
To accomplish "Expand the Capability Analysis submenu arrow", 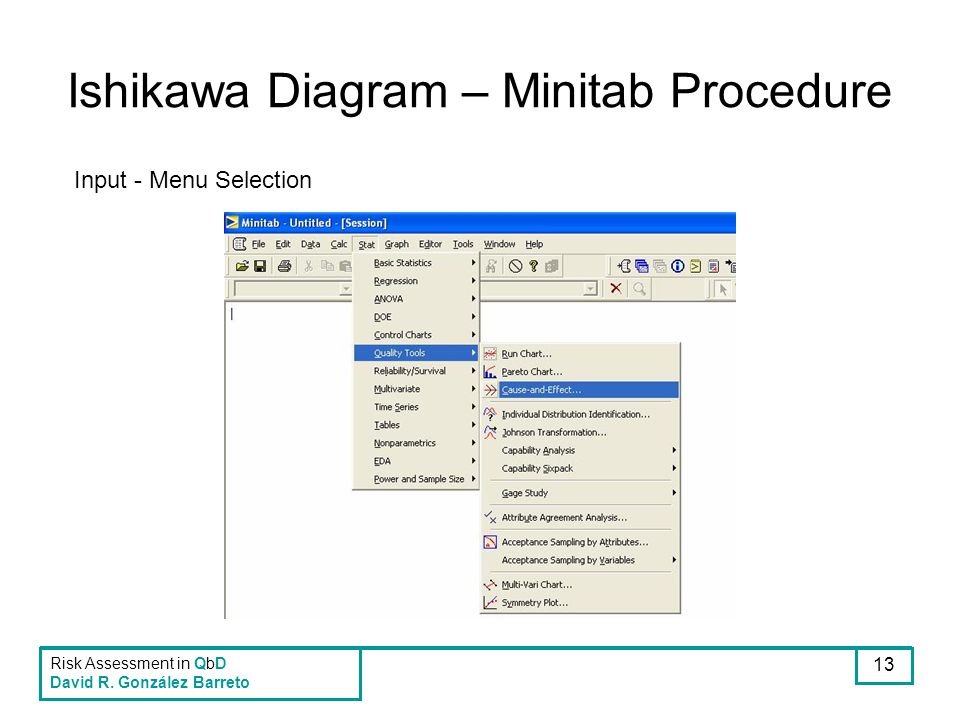I will pyautogui.click(x=673, y=450).
